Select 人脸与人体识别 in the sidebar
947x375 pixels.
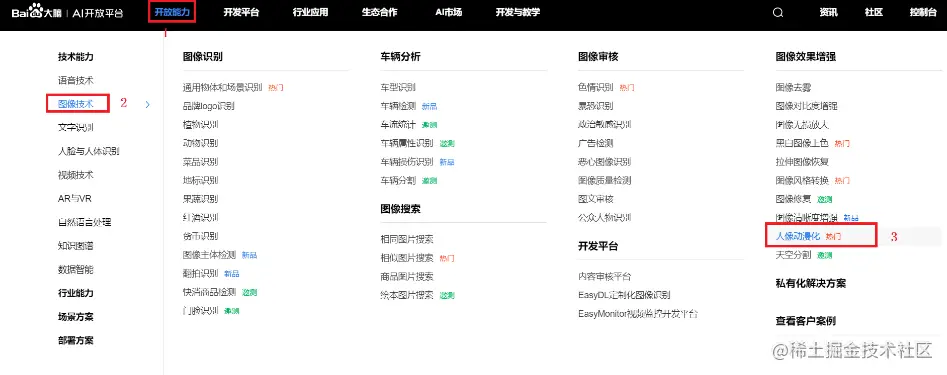[88, 151]
